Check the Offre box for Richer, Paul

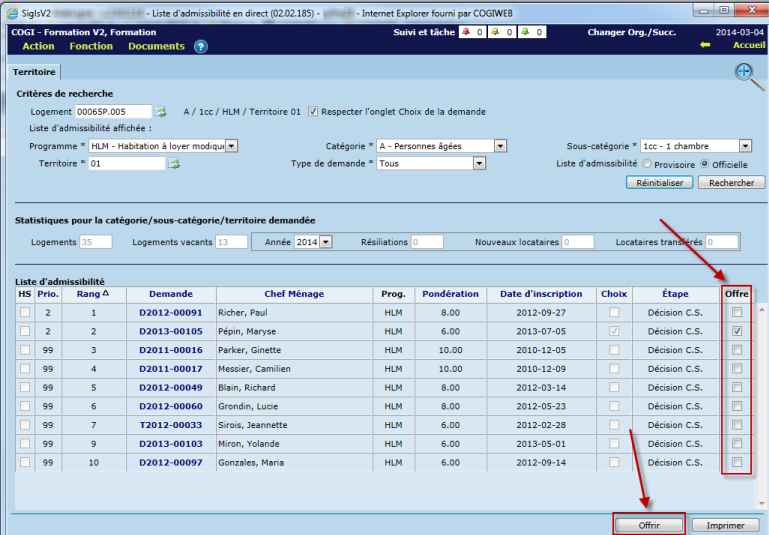pyautogui.click(x=737, y=312)
